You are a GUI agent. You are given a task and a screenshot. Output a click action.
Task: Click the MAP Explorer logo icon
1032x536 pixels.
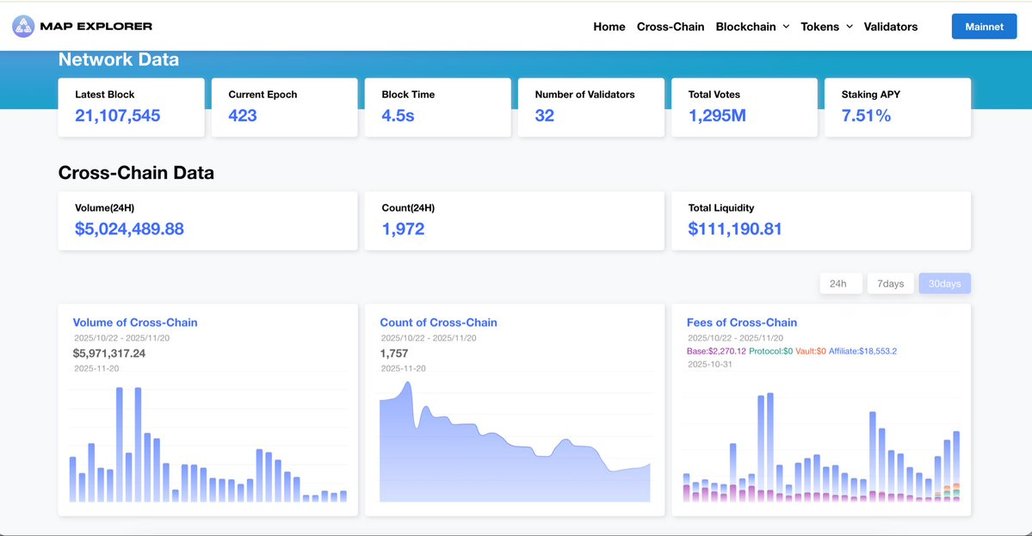(23, 26)
